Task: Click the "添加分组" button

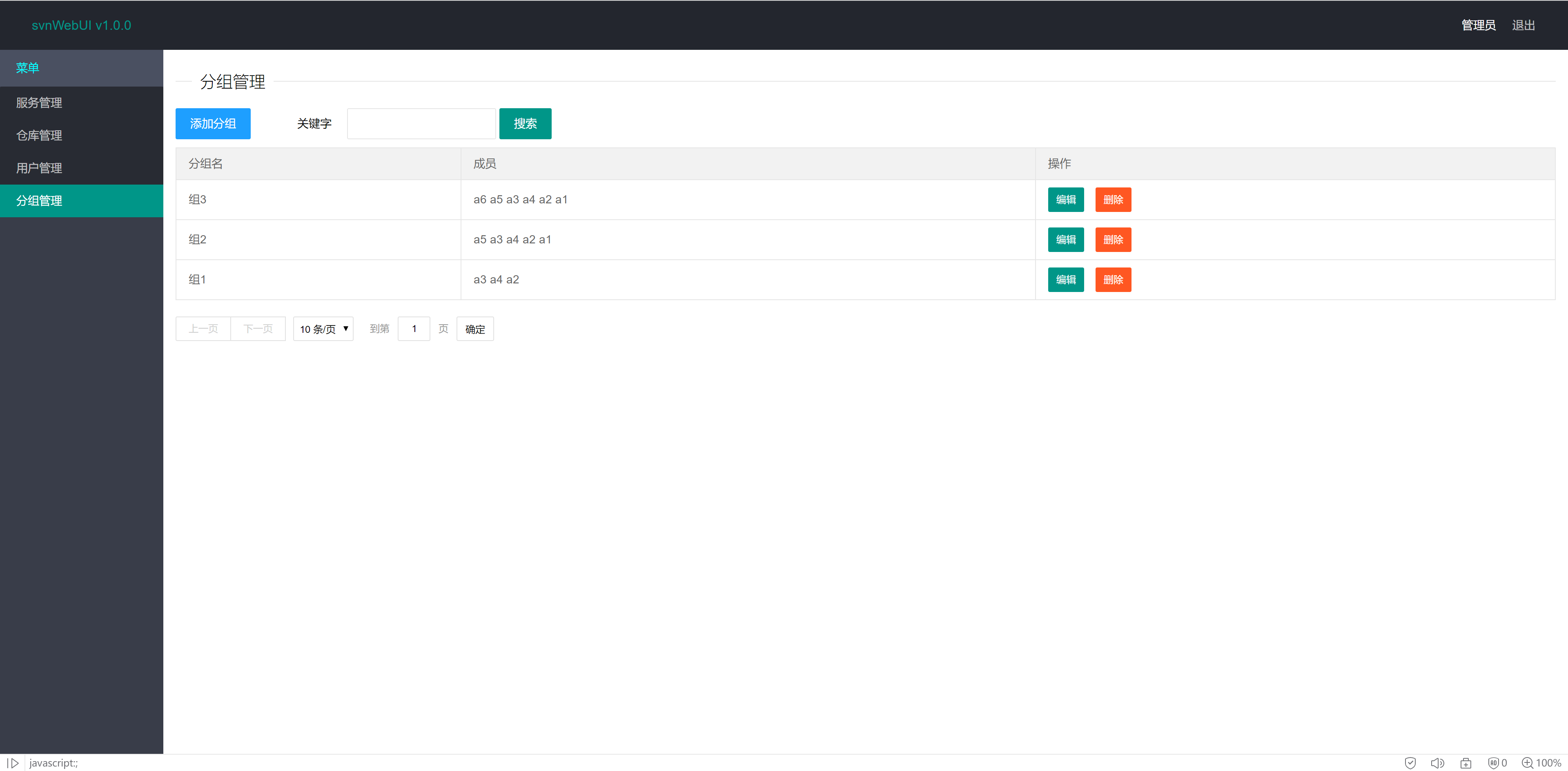Action: pos(212,123)
